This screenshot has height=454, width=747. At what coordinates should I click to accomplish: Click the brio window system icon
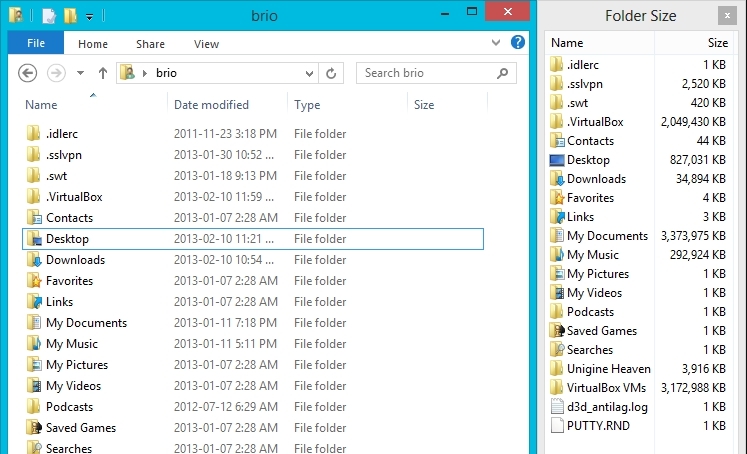[16, 16]
